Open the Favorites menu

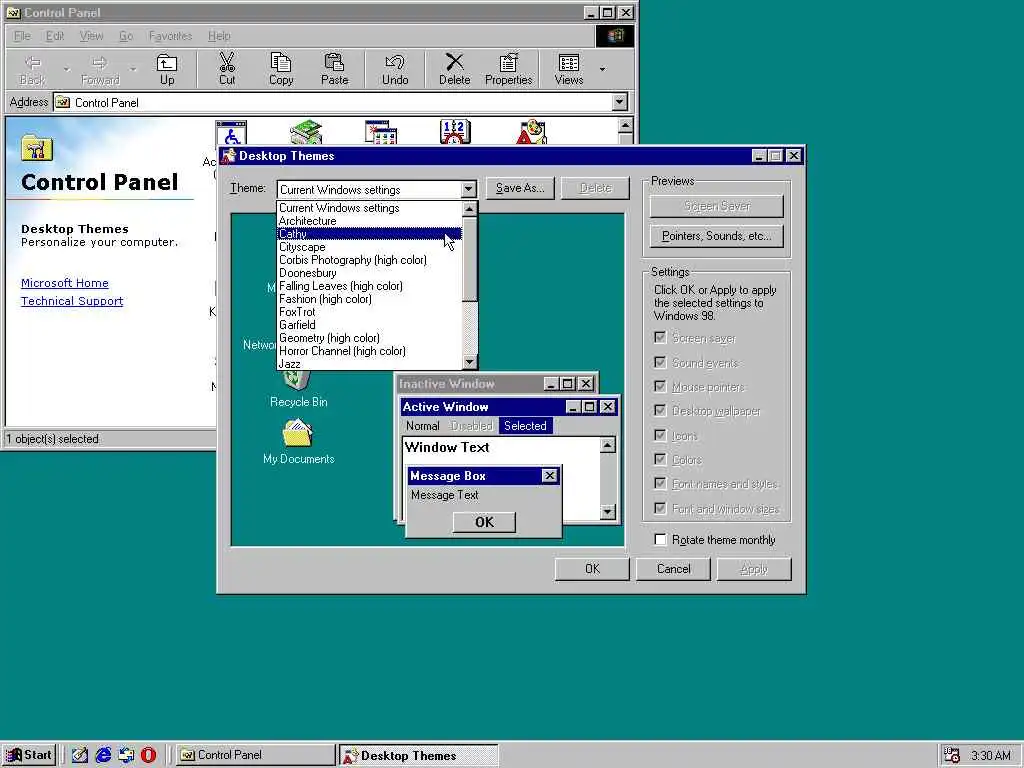170,36
